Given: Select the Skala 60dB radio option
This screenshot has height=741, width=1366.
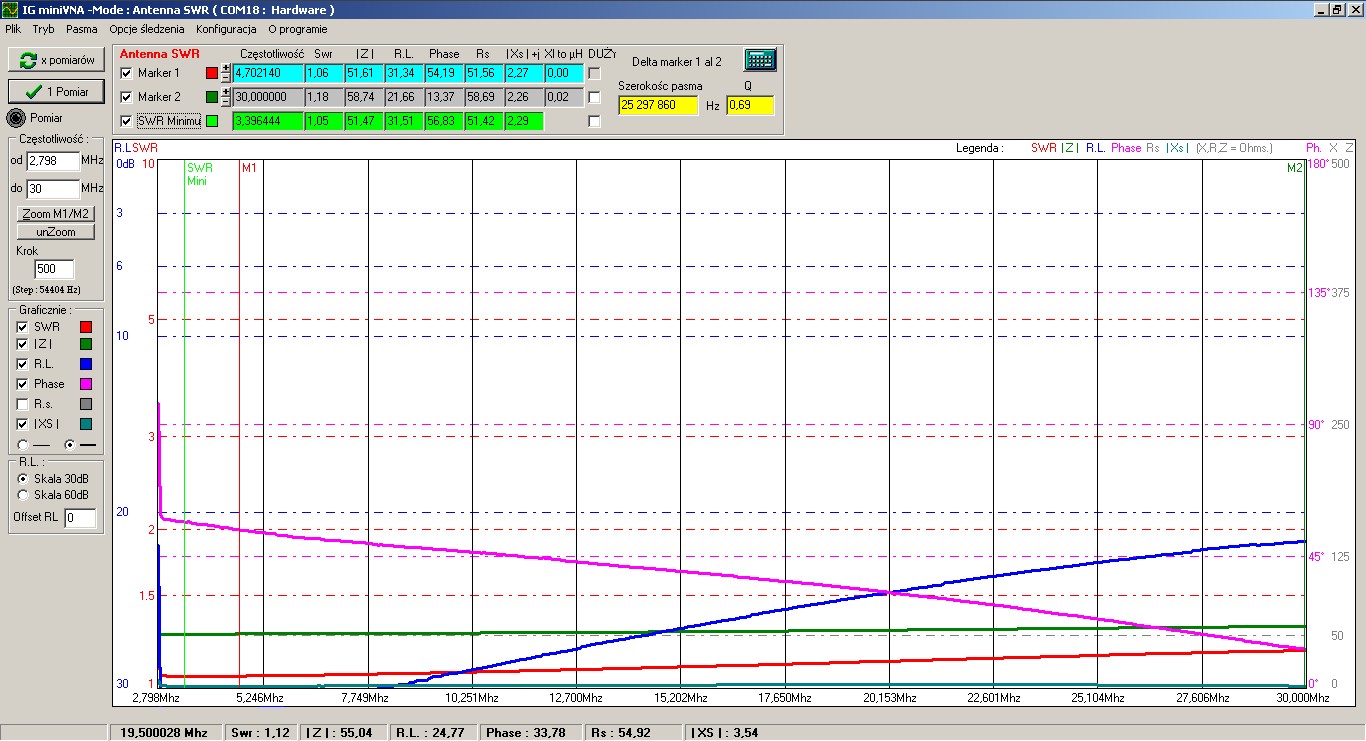Looking at the screenshot, I should [23, 495].
